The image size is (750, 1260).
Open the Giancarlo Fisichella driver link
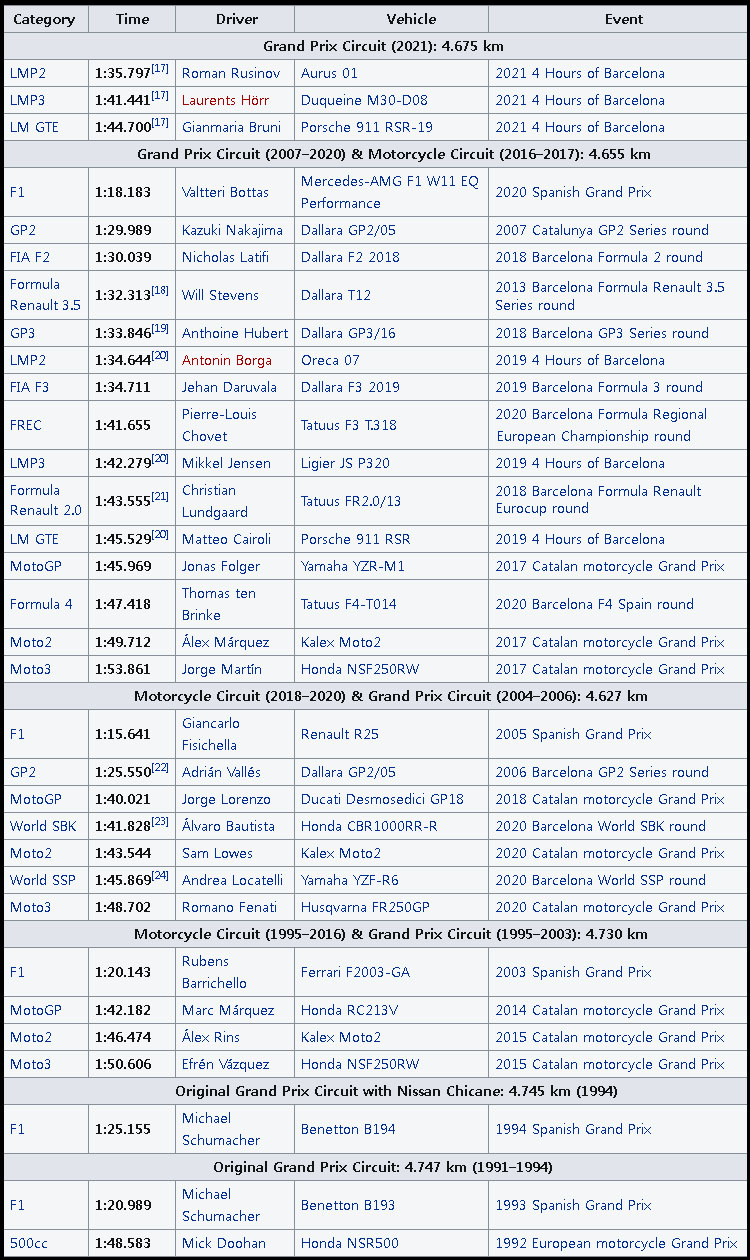212,734
